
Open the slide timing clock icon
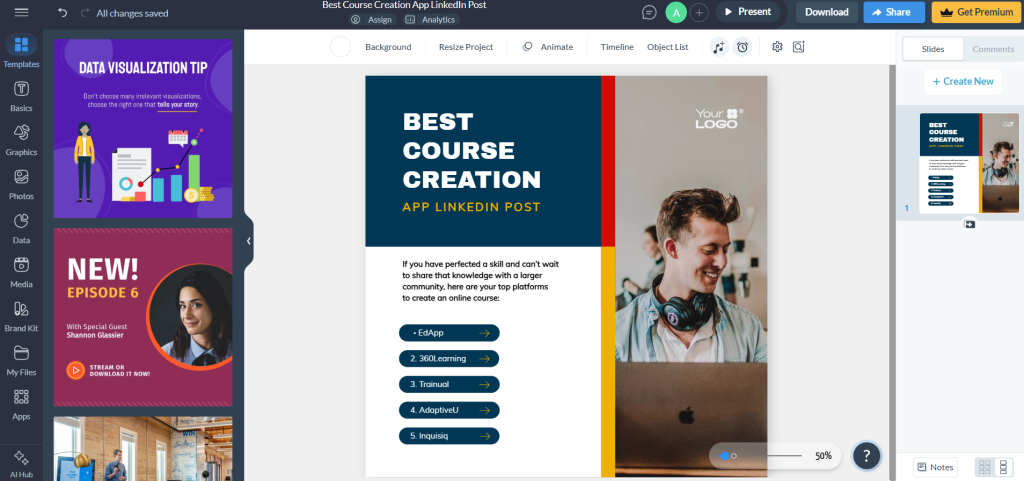click(x=742, y=47)
